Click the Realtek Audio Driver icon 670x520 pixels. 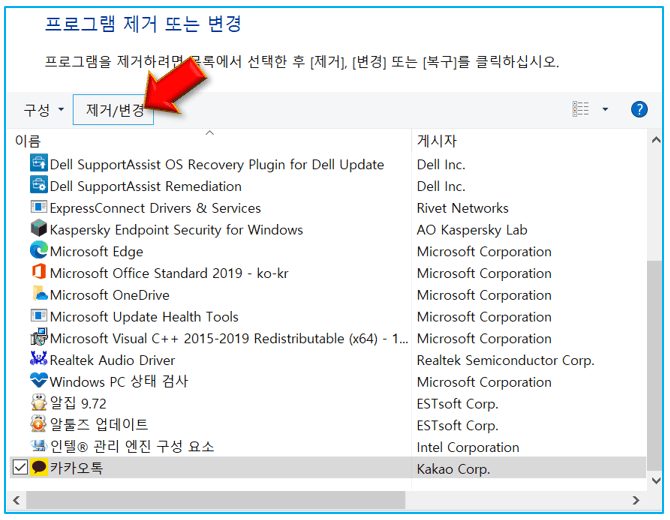coord(38,358)
